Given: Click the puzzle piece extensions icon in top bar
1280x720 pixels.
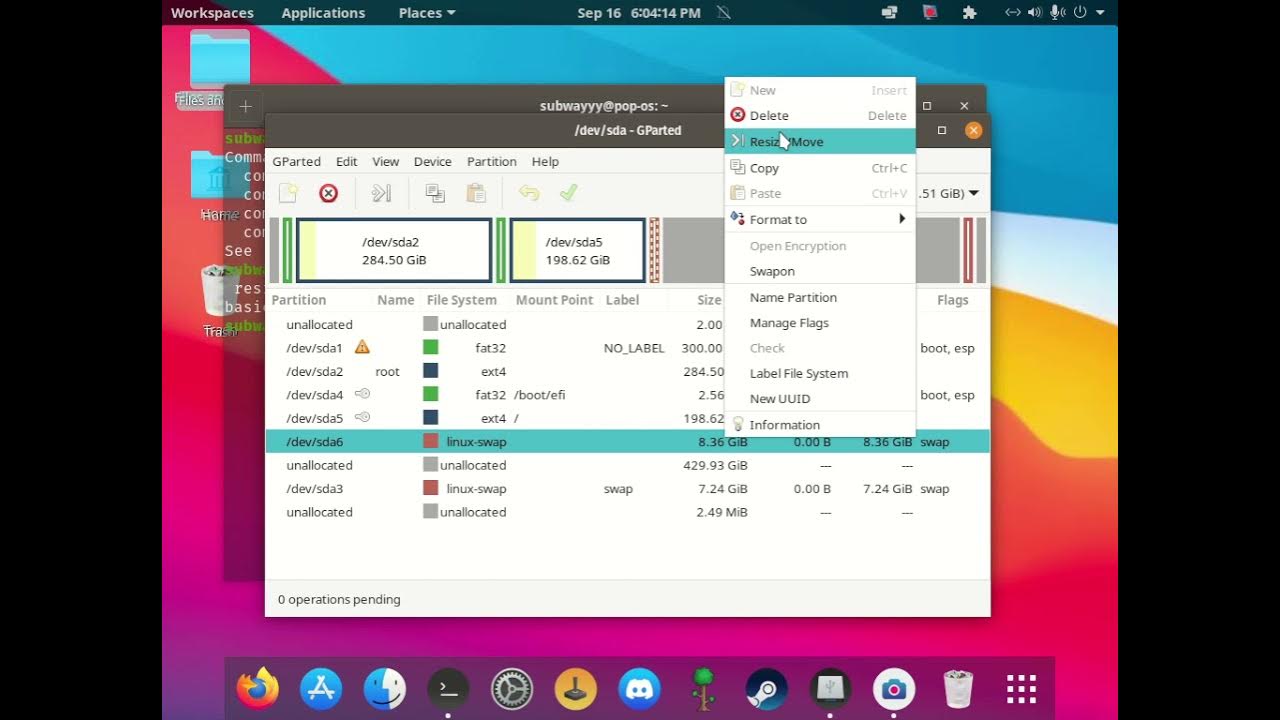Looking at the screenshot, I should click(969, 13).
